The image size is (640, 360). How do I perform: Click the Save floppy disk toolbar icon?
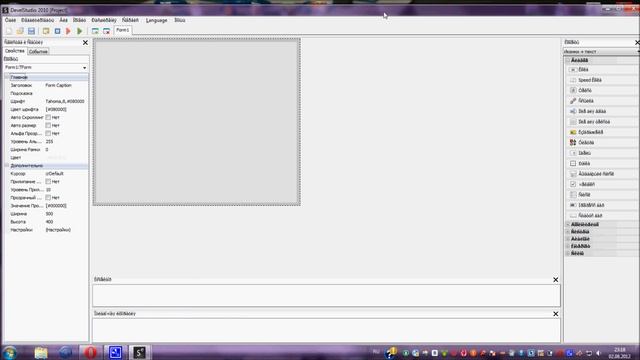click(31, 31)
